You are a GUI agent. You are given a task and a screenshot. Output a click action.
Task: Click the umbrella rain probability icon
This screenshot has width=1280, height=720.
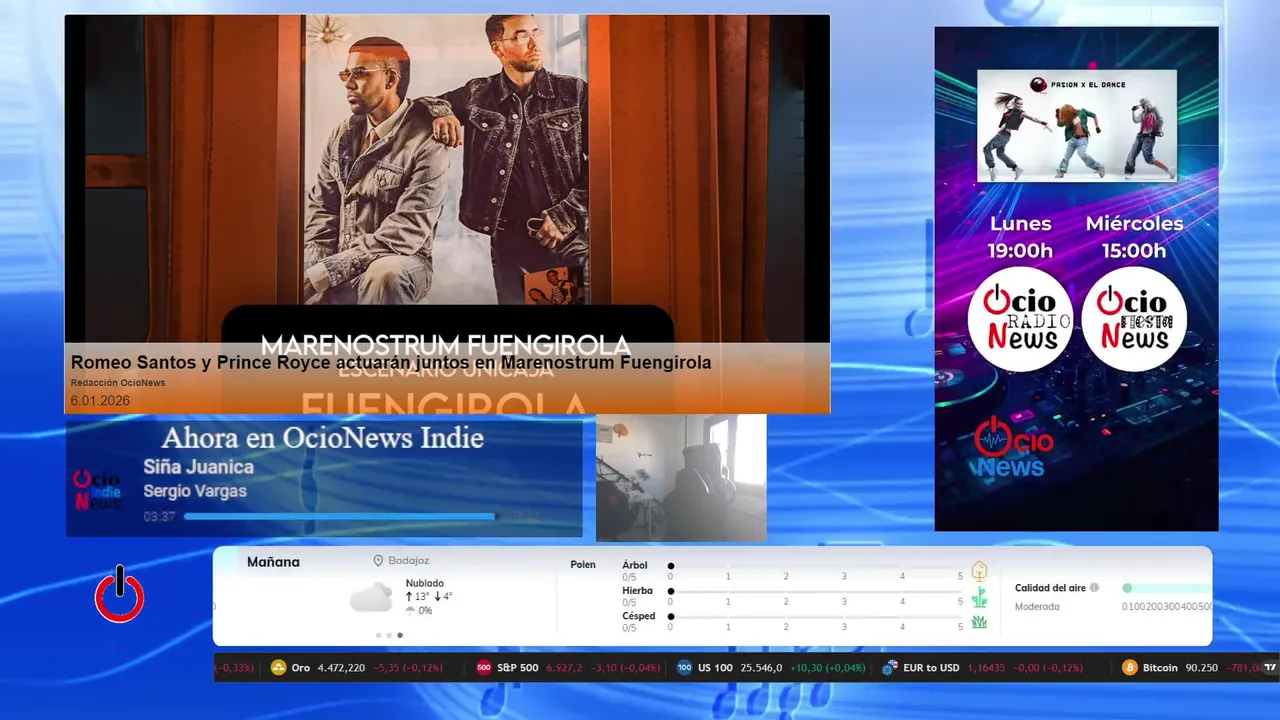point(410,611)
